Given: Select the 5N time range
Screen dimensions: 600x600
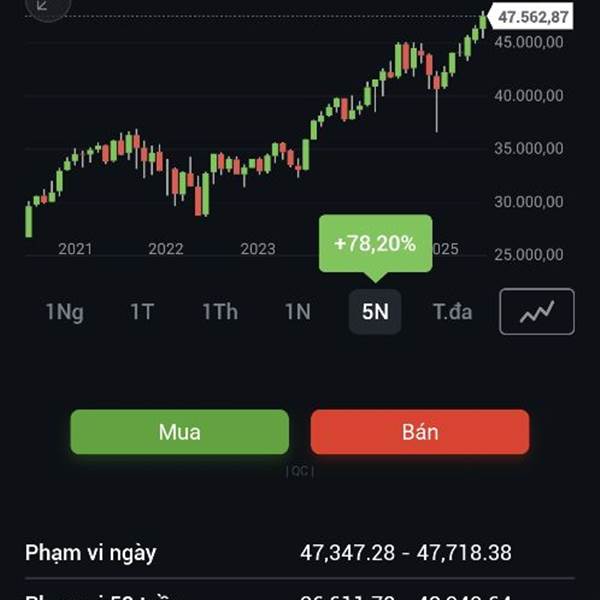Looking at the screenshot, I should [x=375, y=311].
